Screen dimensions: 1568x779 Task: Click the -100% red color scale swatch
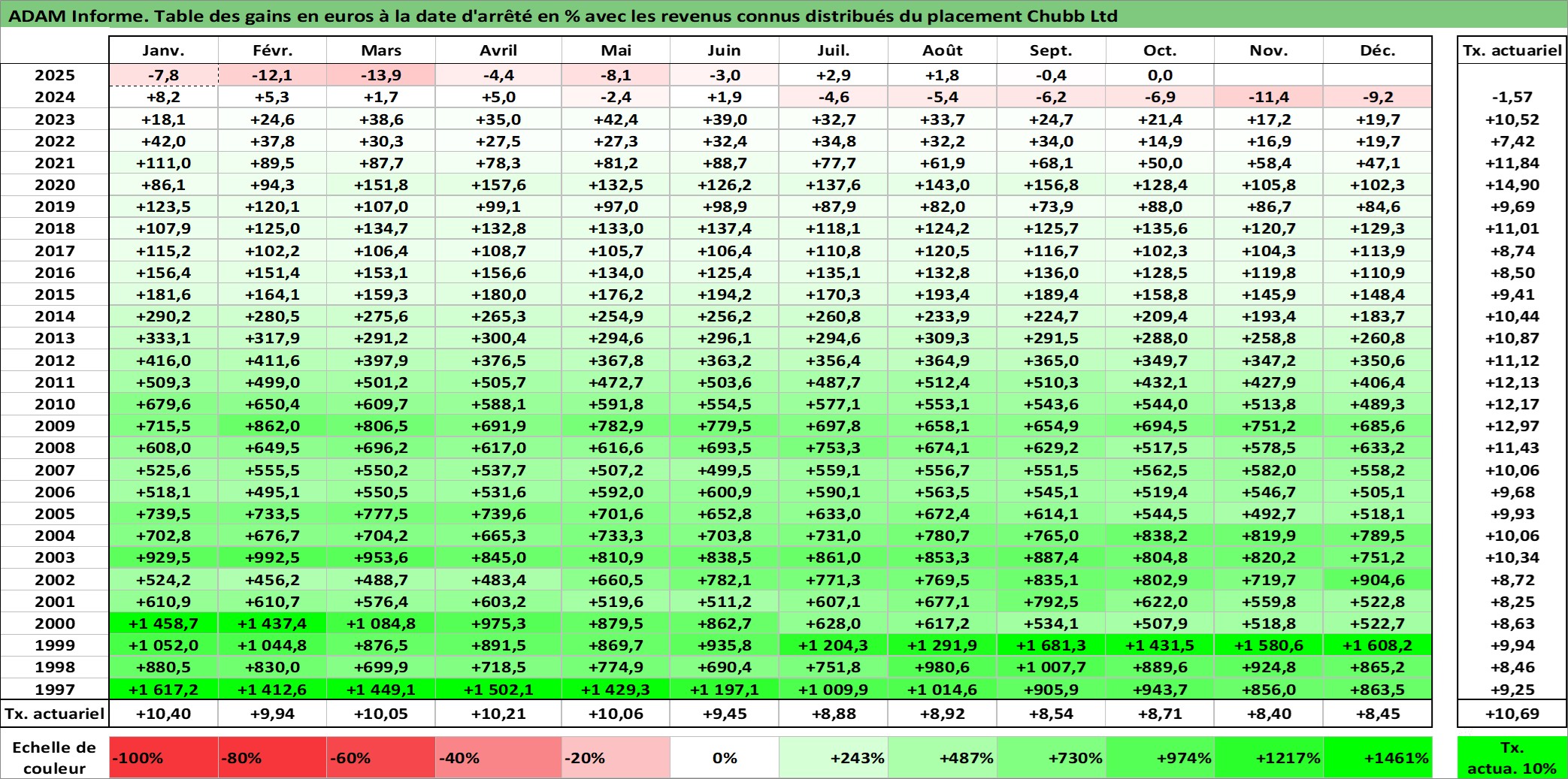point(163,757)
